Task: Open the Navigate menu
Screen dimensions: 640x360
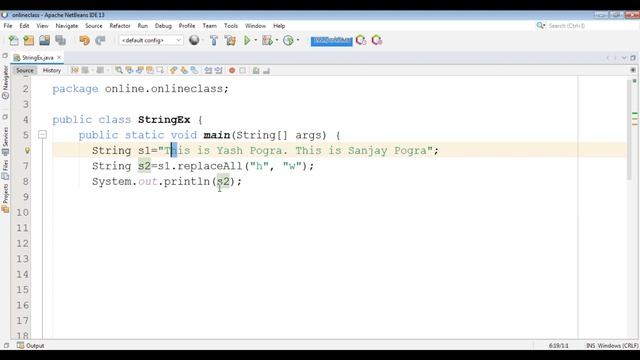Action: point(67,26)
